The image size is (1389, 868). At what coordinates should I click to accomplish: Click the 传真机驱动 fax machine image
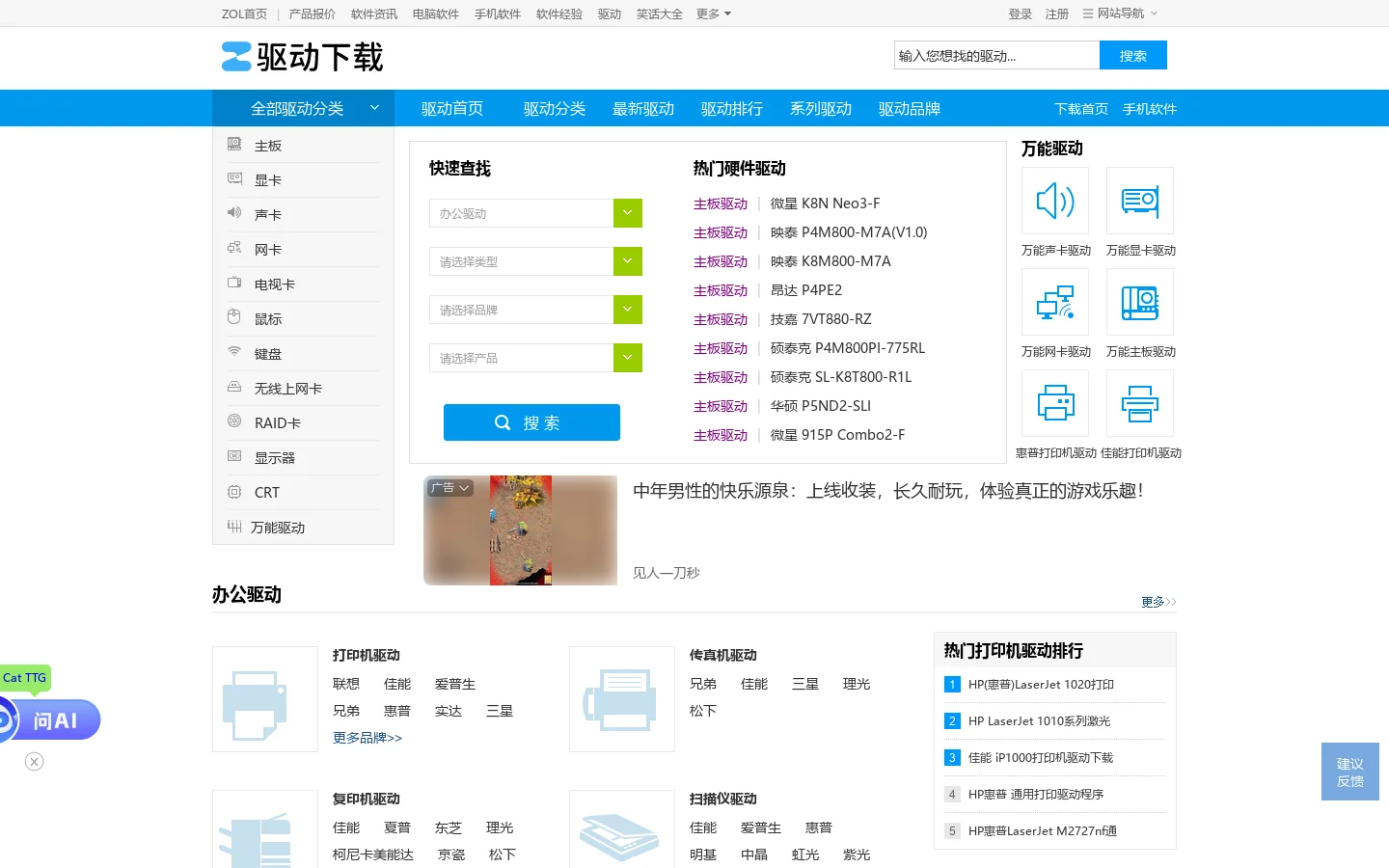pos(622,699)
